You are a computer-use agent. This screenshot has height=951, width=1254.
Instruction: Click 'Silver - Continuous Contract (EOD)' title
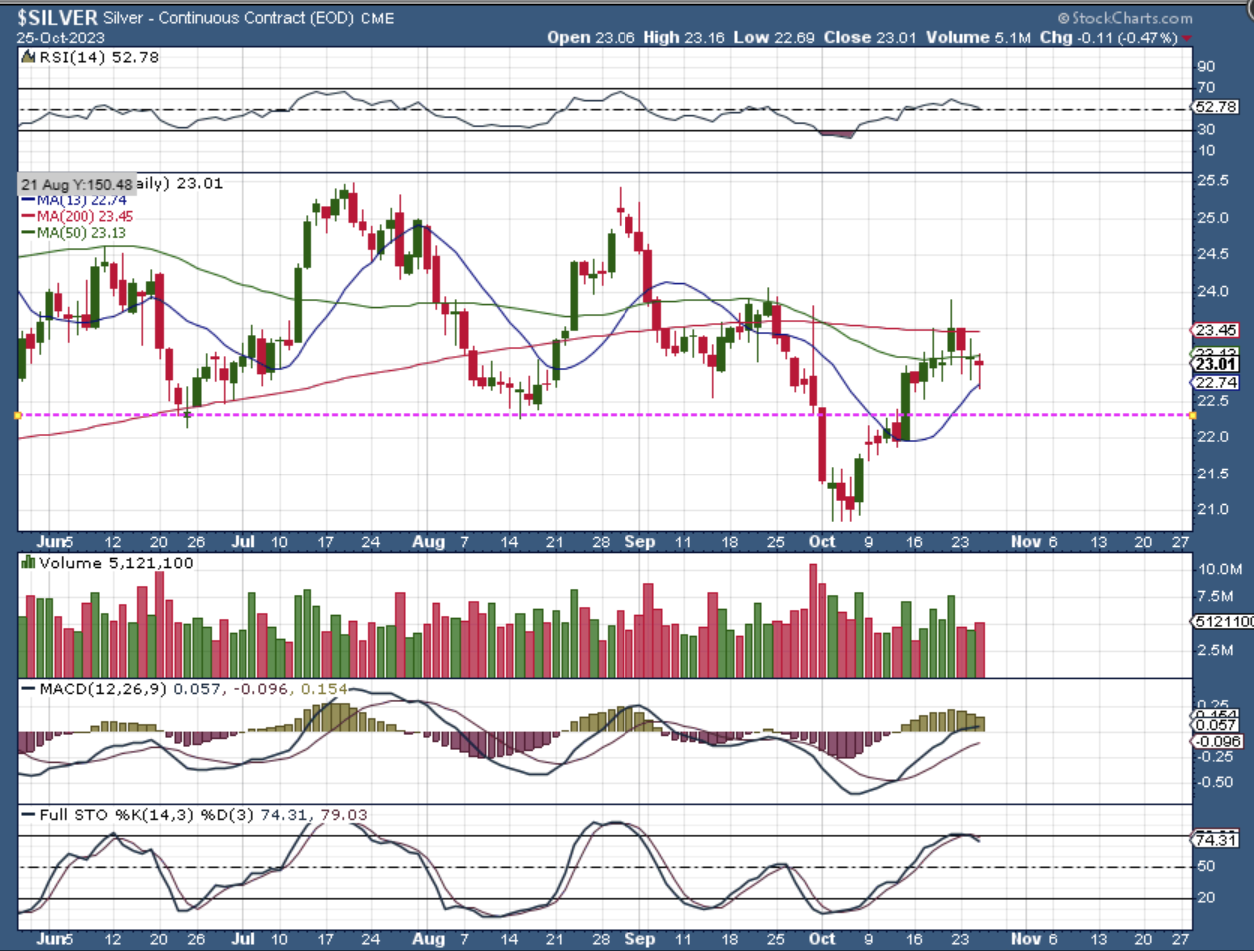tap(230, 18)
